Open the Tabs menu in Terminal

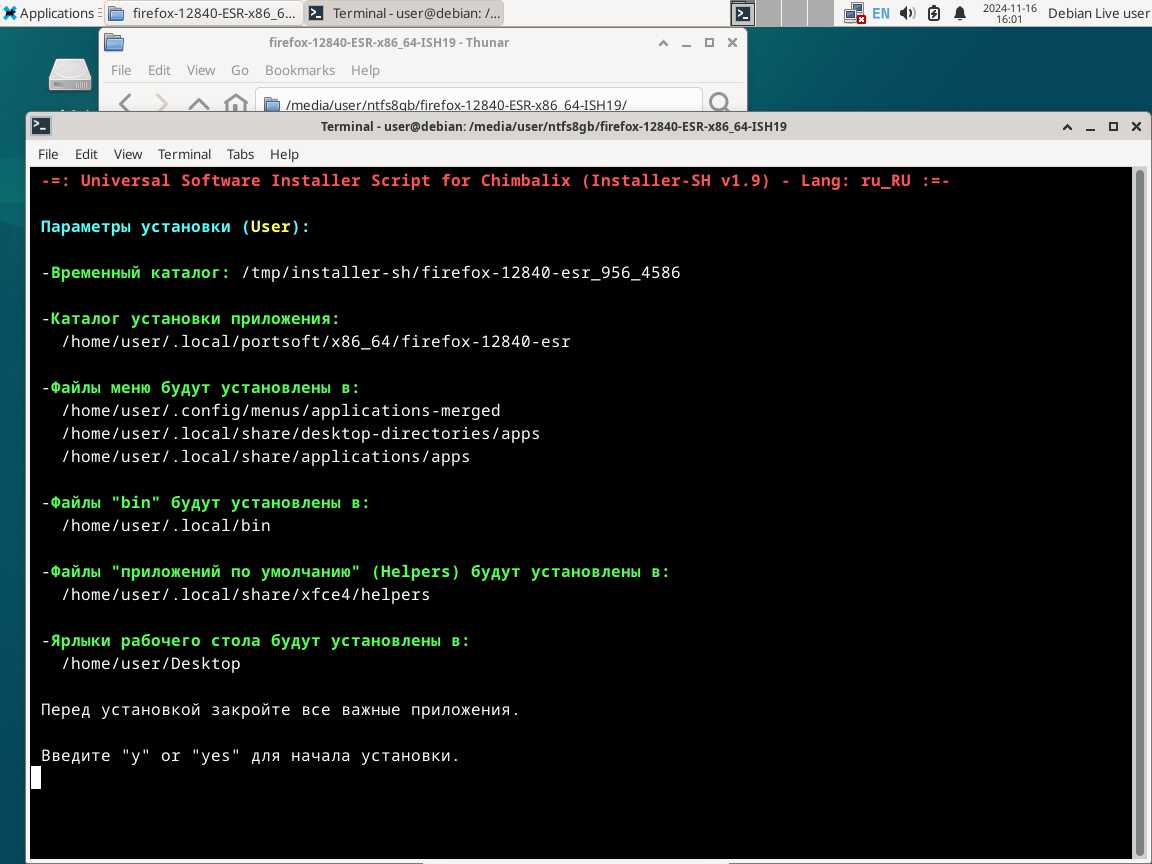pos(240,154)
